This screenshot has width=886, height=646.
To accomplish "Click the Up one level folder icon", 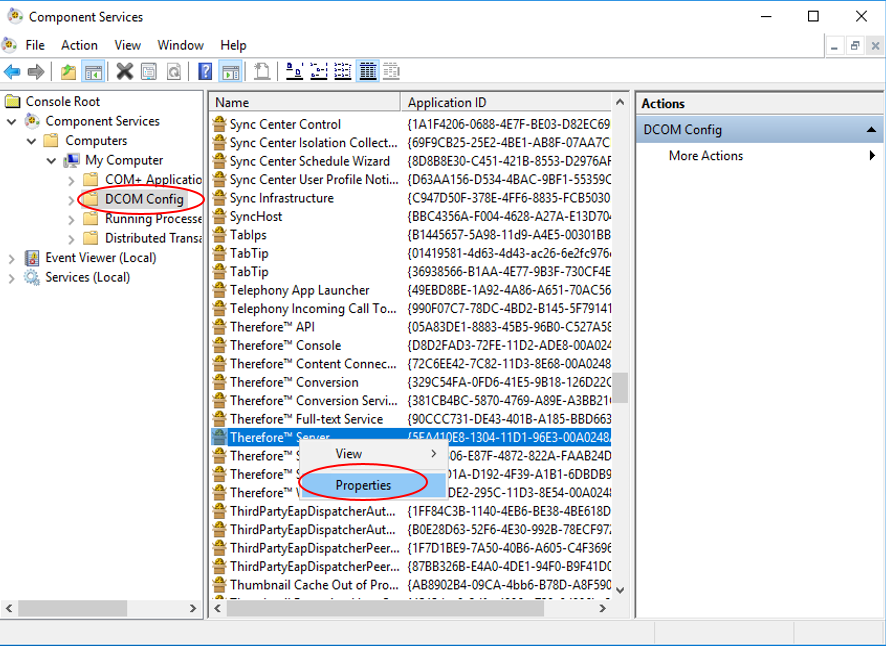I will tap(67, 71).
